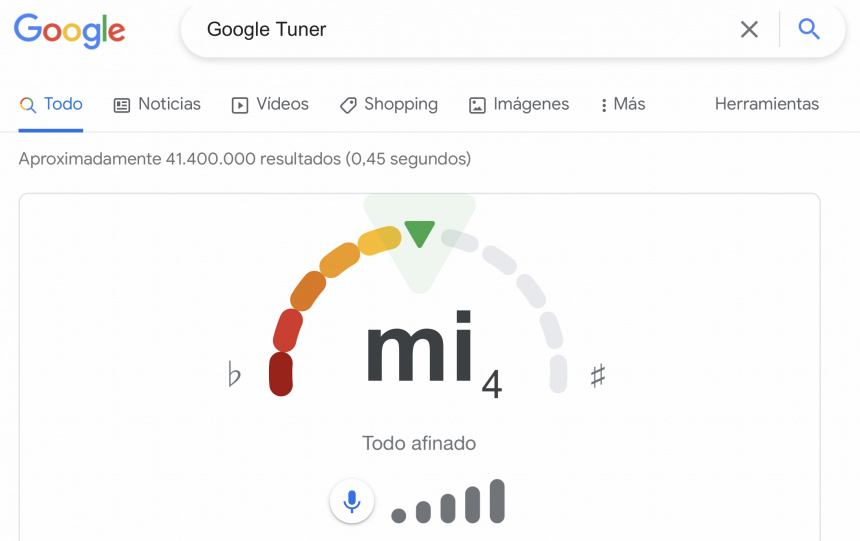Image resolution: width=860 pixels, height=541 pixels.
Task: Click the dark red gauge segment
Action: 281,374
